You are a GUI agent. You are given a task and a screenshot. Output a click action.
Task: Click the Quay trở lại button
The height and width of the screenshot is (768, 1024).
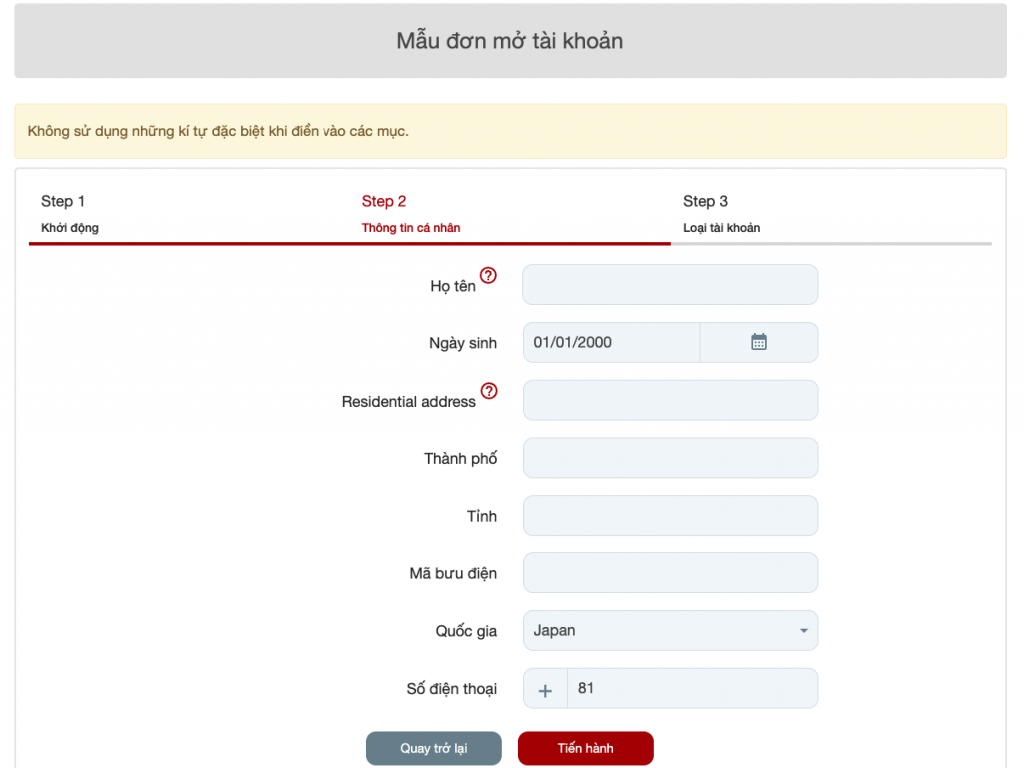point(433,748)
